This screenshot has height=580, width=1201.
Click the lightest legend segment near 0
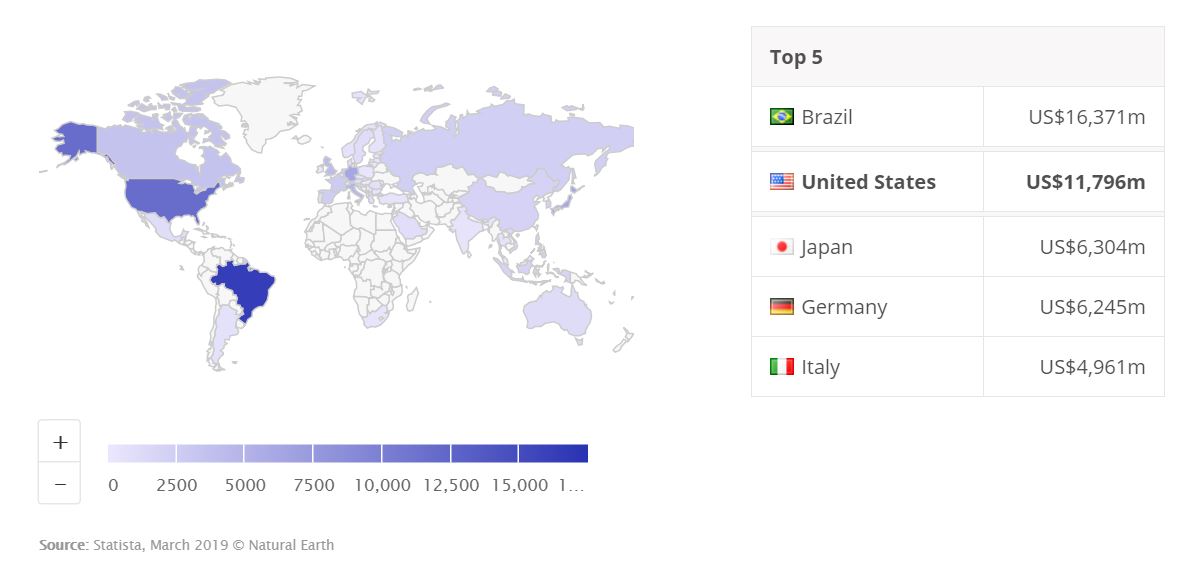(142, 453)
